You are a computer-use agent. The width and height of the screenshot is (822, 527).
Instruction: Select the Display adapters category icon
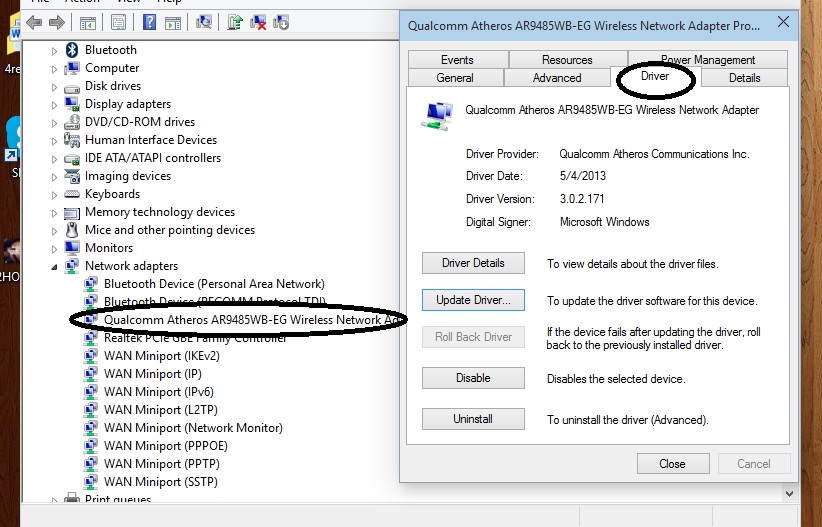tap(71, 104)
